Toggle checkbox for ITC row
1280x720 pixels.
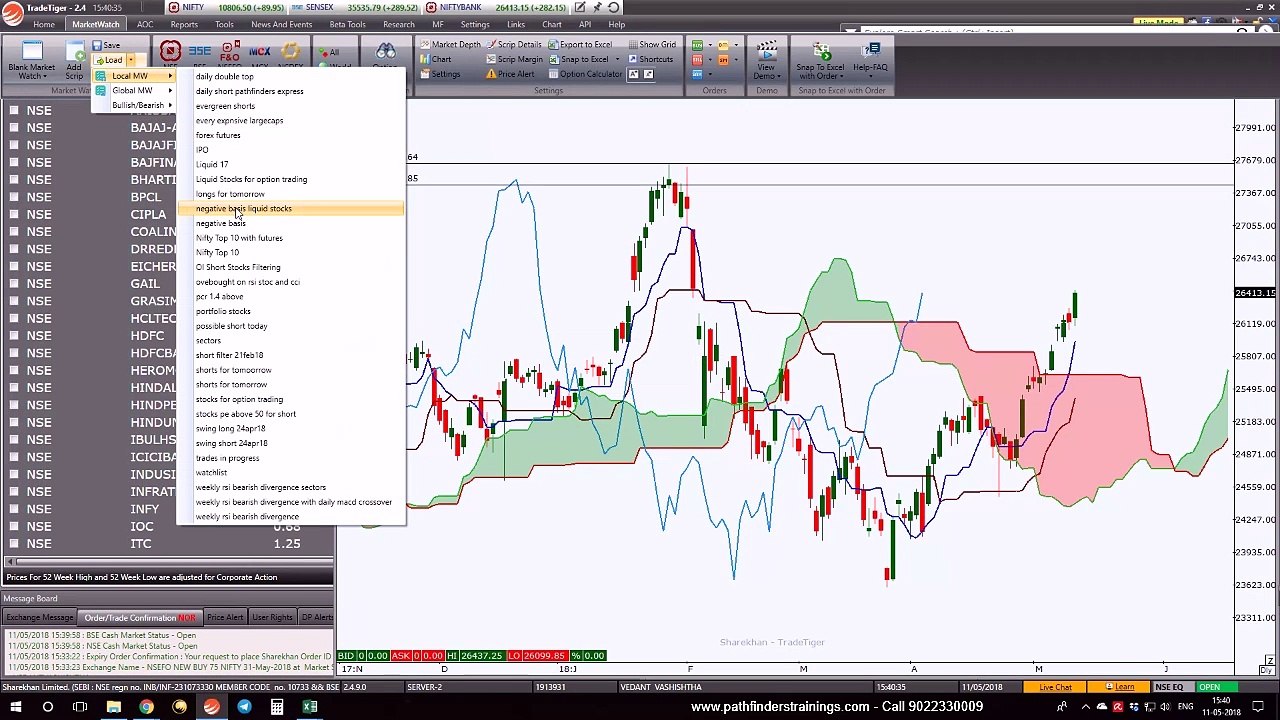tap(14, 543)
